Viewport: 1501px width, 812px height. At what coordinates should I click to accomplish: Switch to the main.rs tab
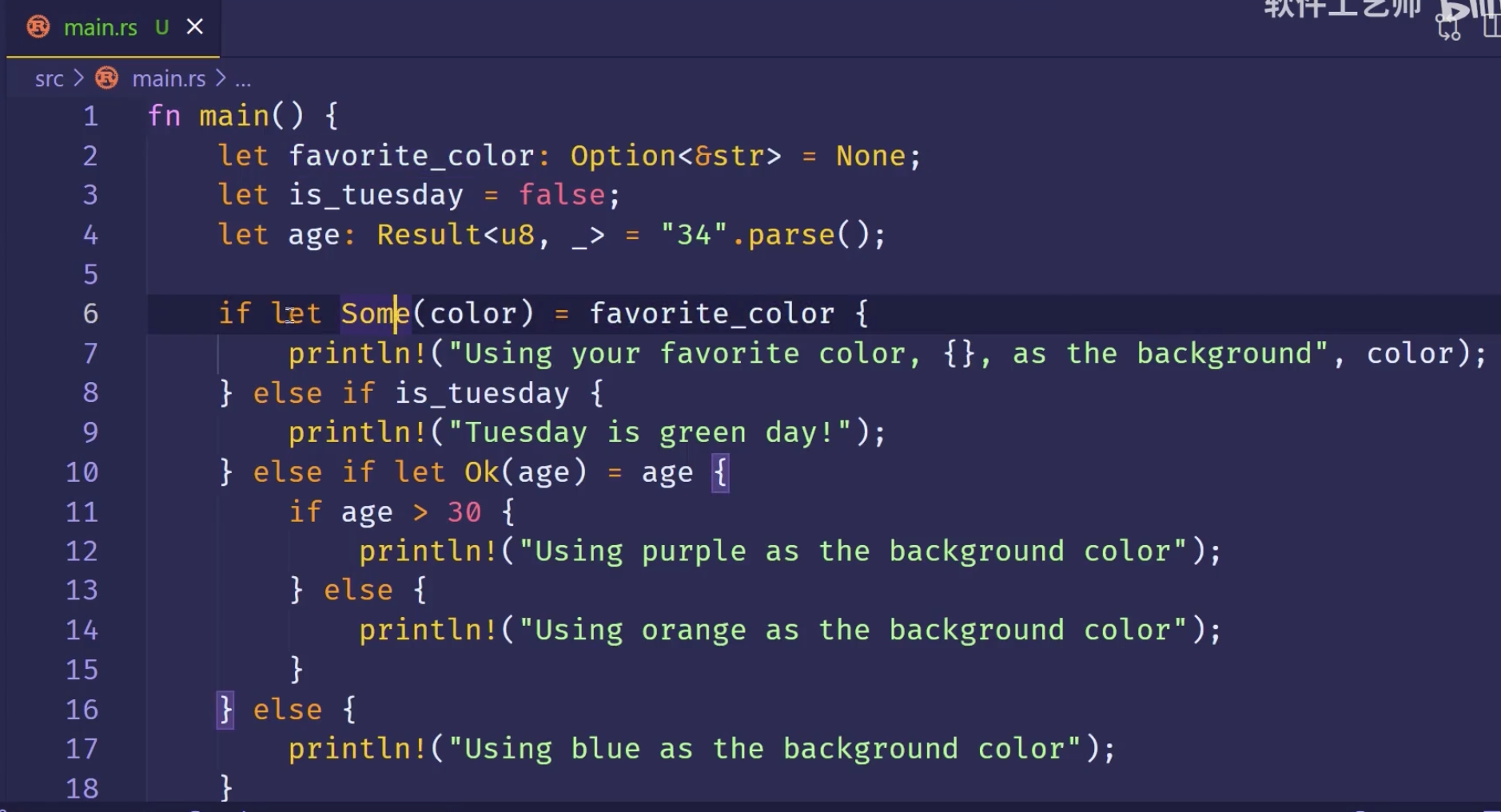[100, 27]
